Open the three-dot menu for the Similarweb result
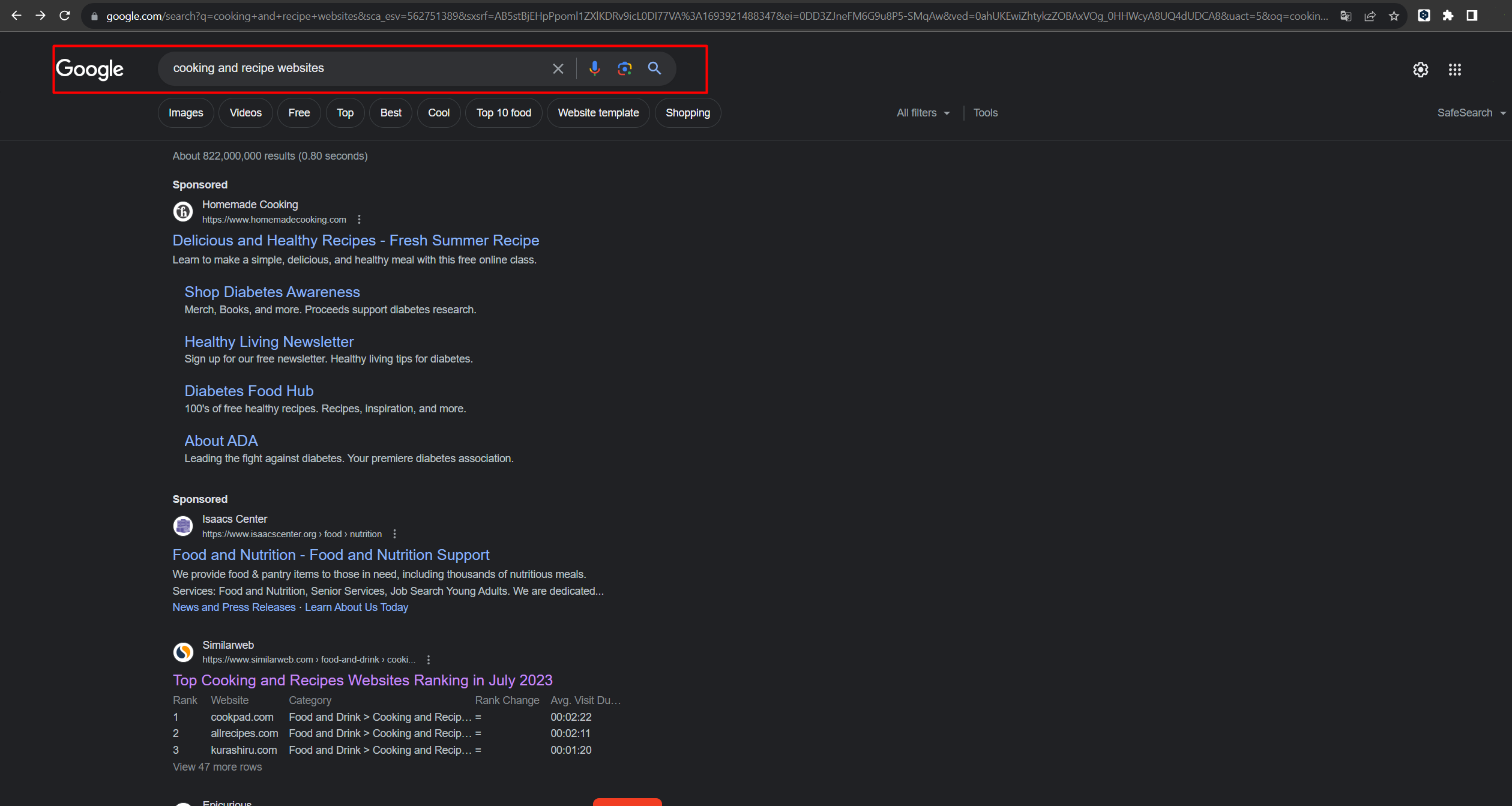This screenshot has width=1512, height=806. (428, 660)
